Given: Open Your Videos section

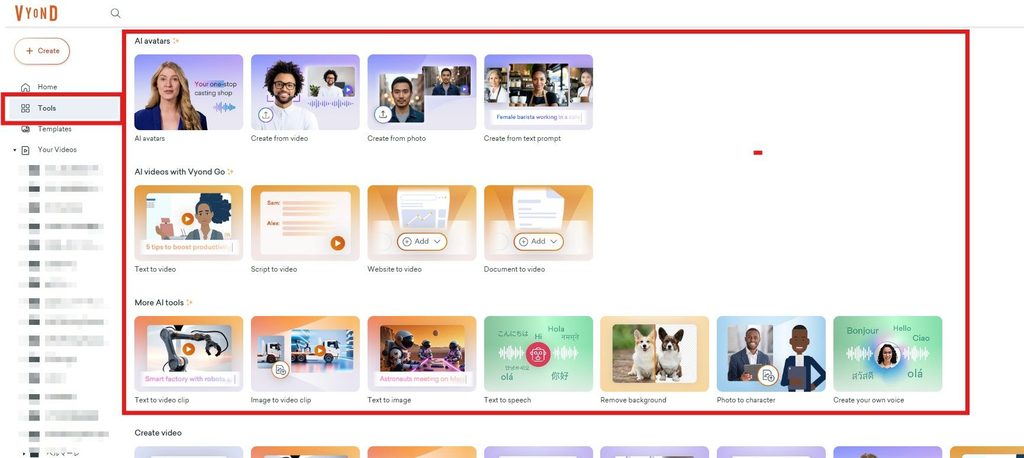Looking at the screenshot, I should [57, 150].
